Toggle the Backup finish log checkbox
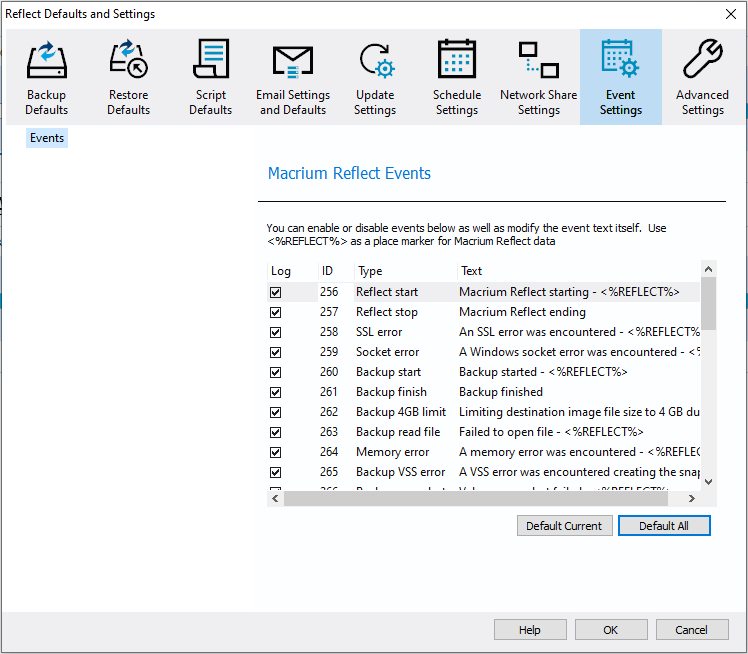Viewport: 748px width, 654px height. (x=276, y=392)
